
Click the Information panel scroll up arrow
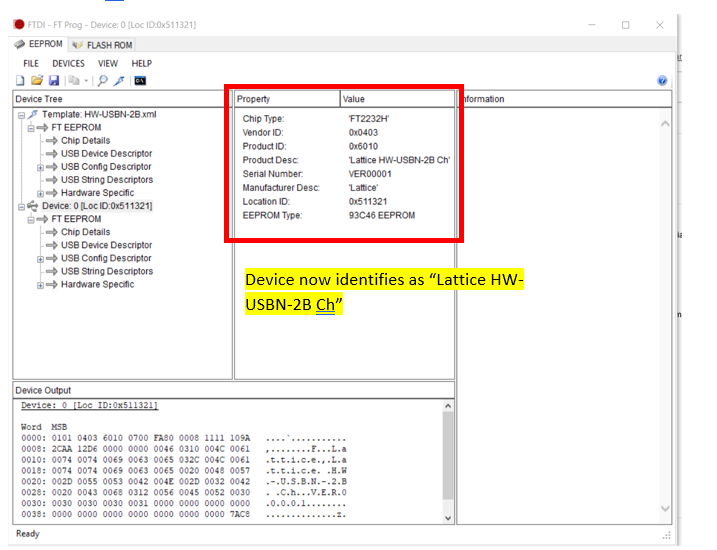(665, 123)
